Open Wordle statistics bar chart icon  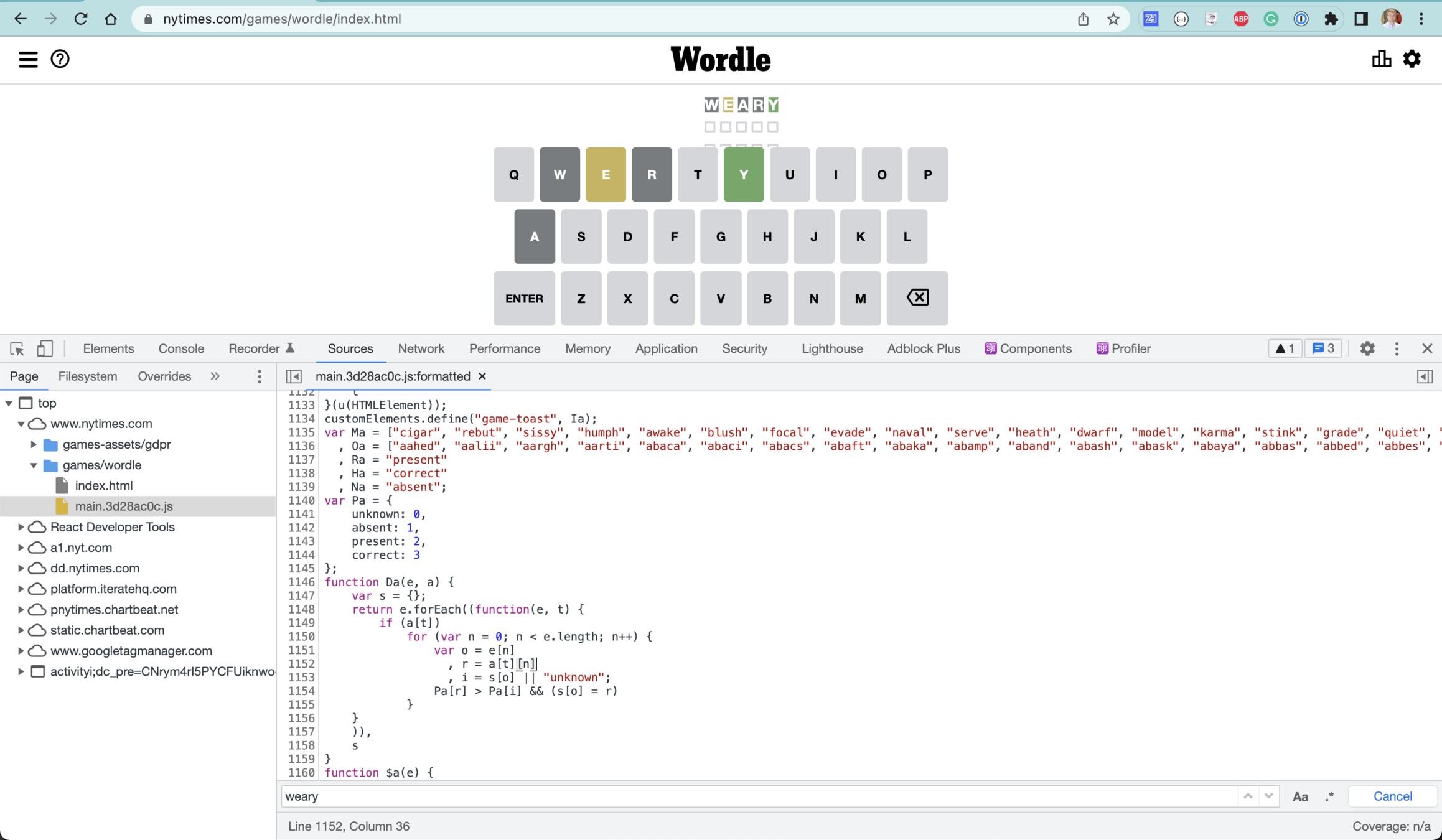[1381, 59]
